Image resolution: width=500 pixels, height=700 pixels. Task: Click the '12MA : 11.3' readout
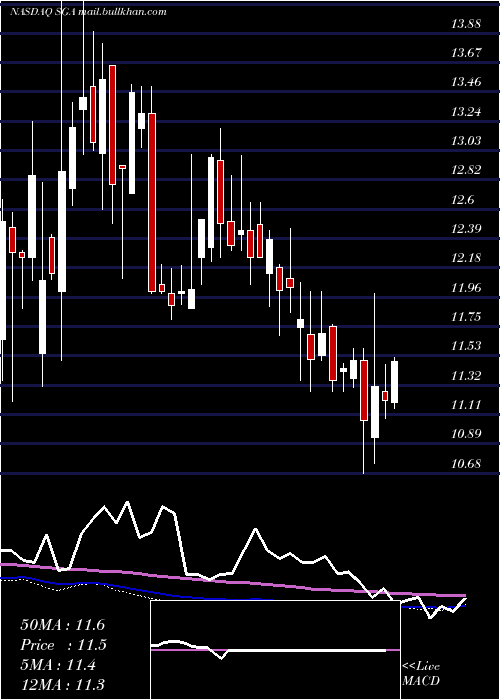[x=62, y=684]
